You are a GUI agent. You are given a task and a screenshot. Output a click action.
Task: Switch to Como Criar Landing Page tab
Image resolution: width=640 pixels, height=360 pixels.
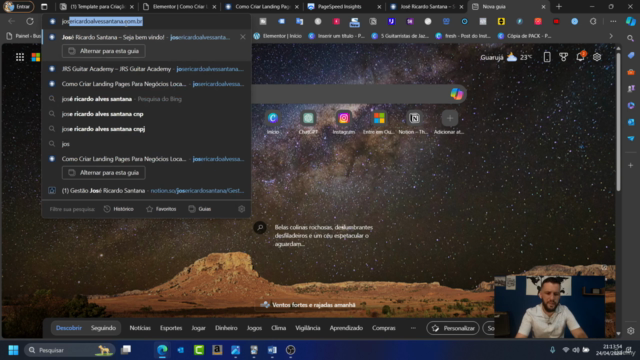[262, 7]
